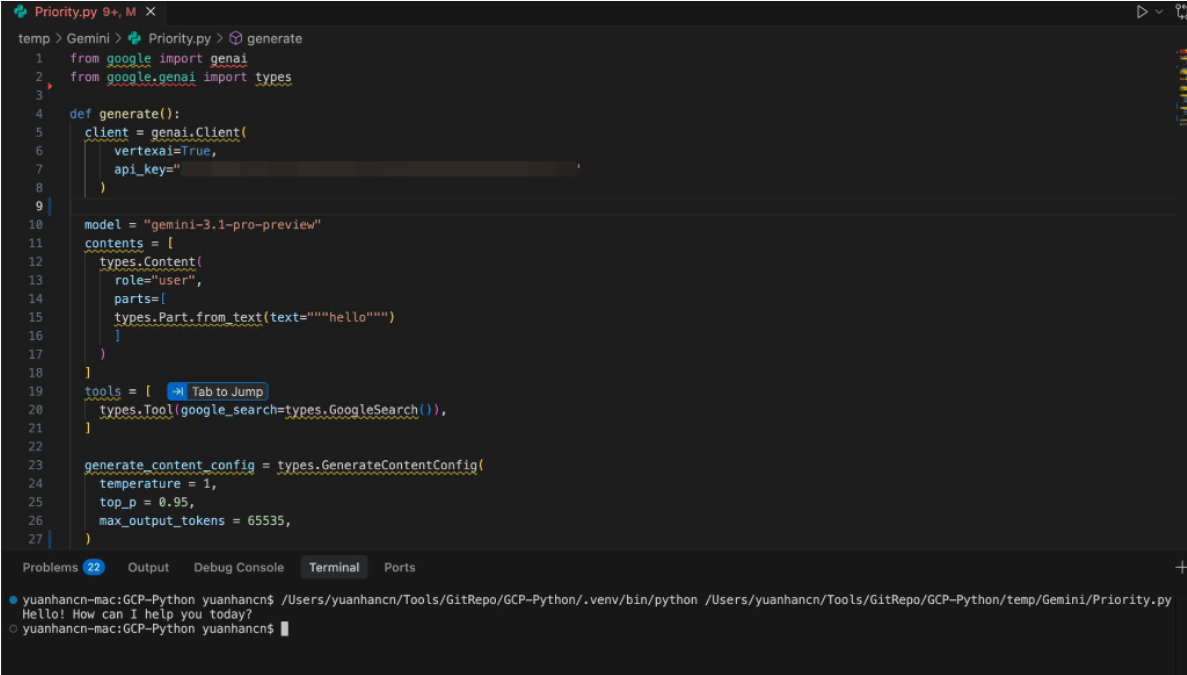Image resolution: width=1187 pixels, height=675 pixels.
Task: Click the cube symbol icon beside generate
Action: click(235, 39)
